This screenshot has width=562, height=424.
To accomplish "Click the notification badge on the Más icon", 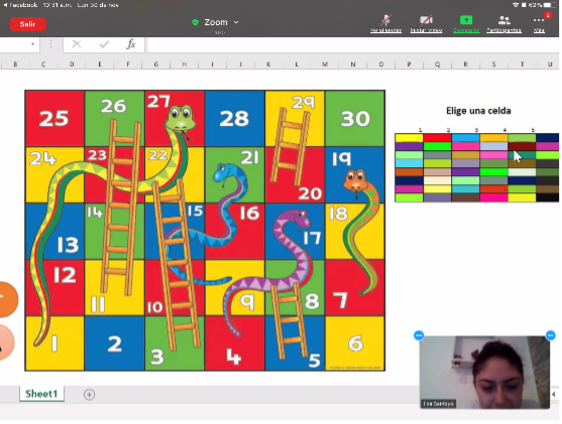I will pos(548,15).
